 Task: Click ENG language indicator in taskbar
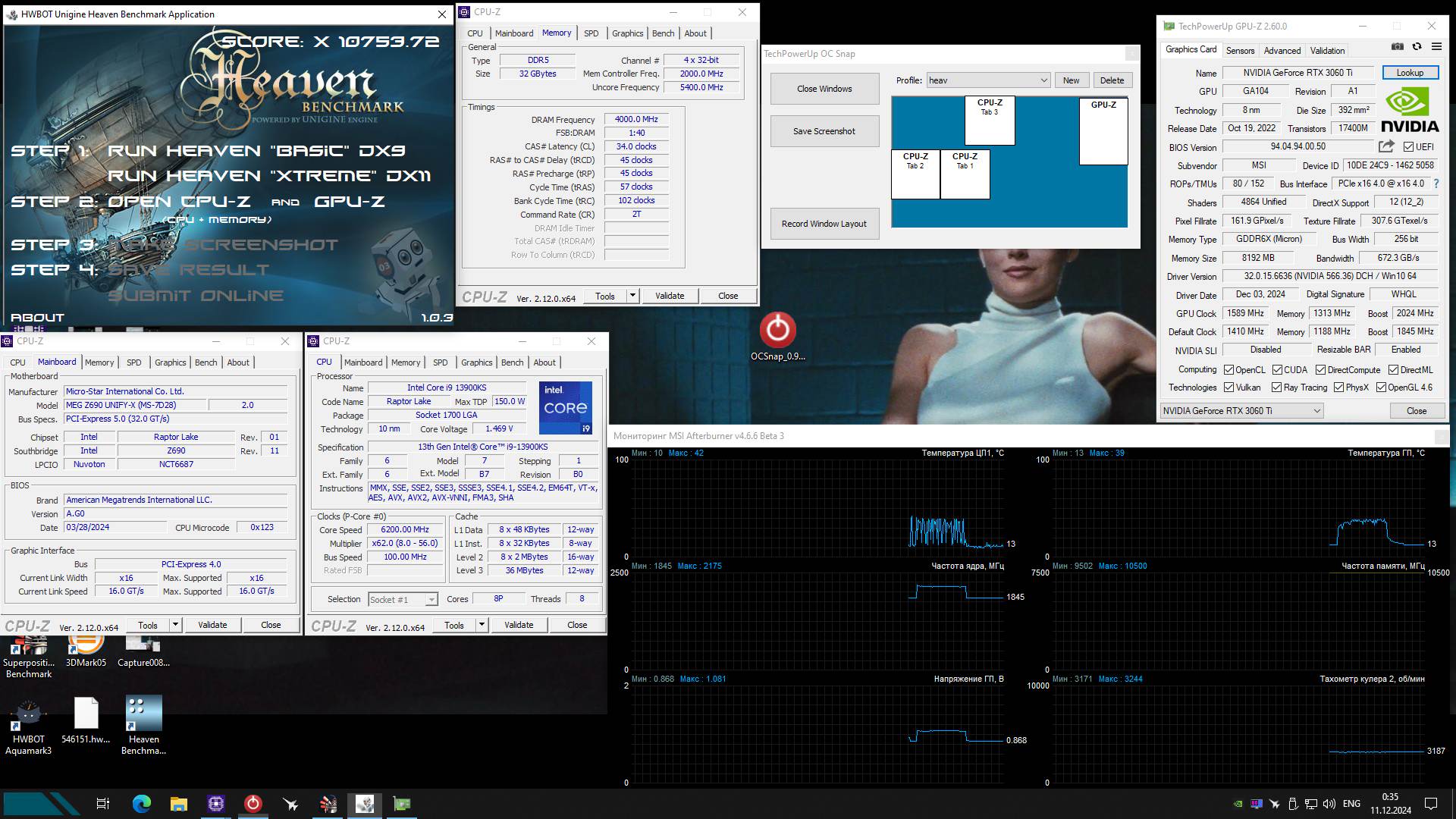point(1351,804)
